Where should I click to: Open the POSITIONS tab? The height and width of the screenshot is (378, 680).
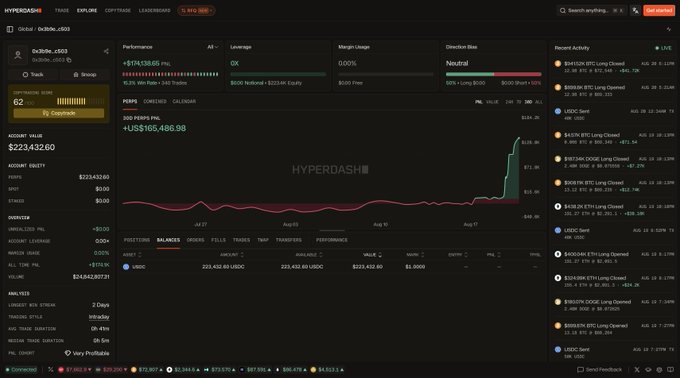pyautogui.click(x=137, y=240)
